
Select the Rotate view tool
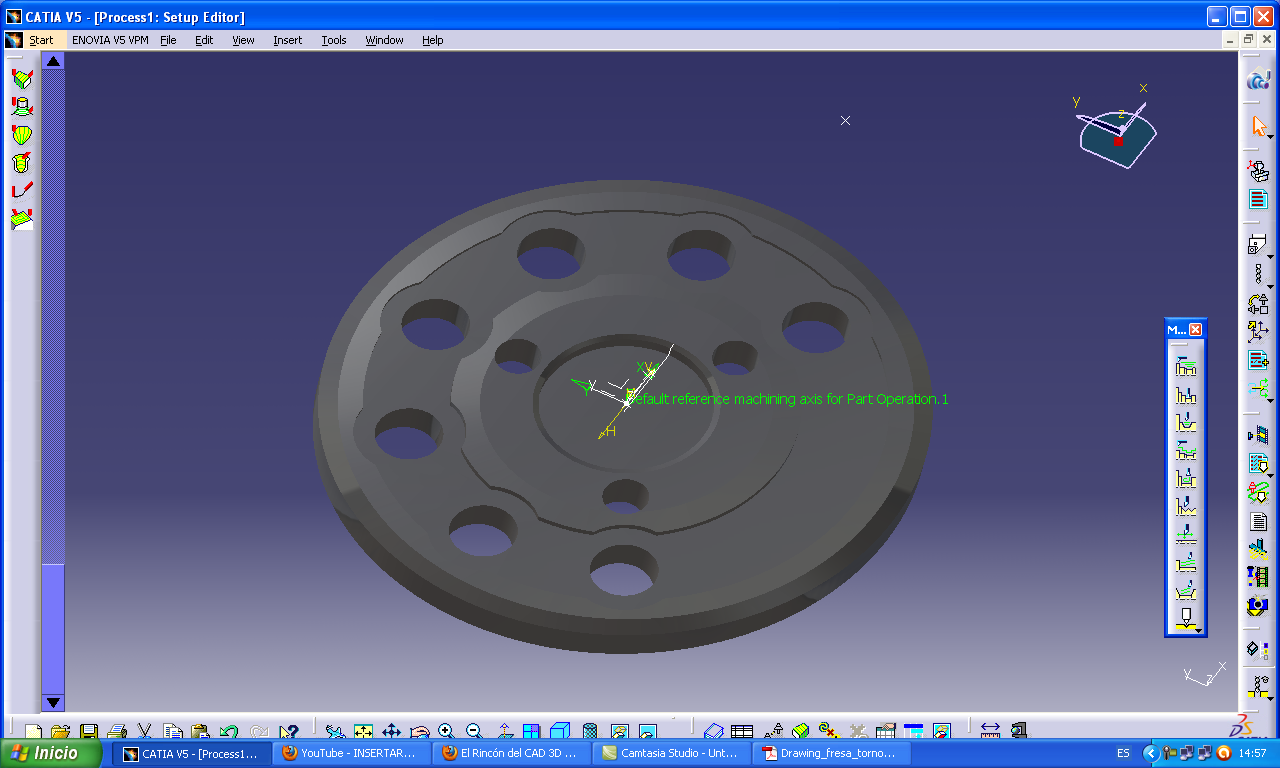(420, 732)
